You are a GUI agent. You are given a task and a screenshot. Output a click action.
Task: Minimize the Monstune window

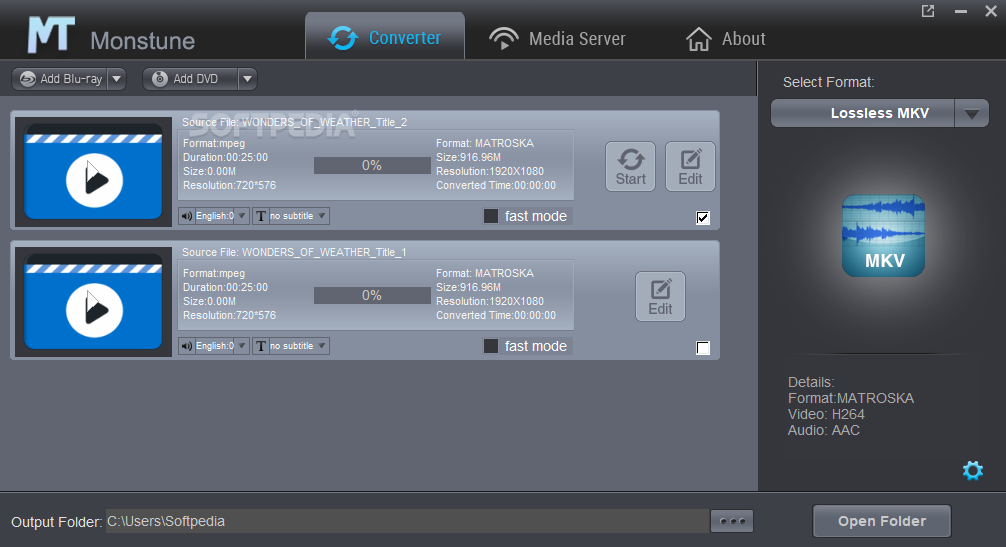tap(960, 12)
